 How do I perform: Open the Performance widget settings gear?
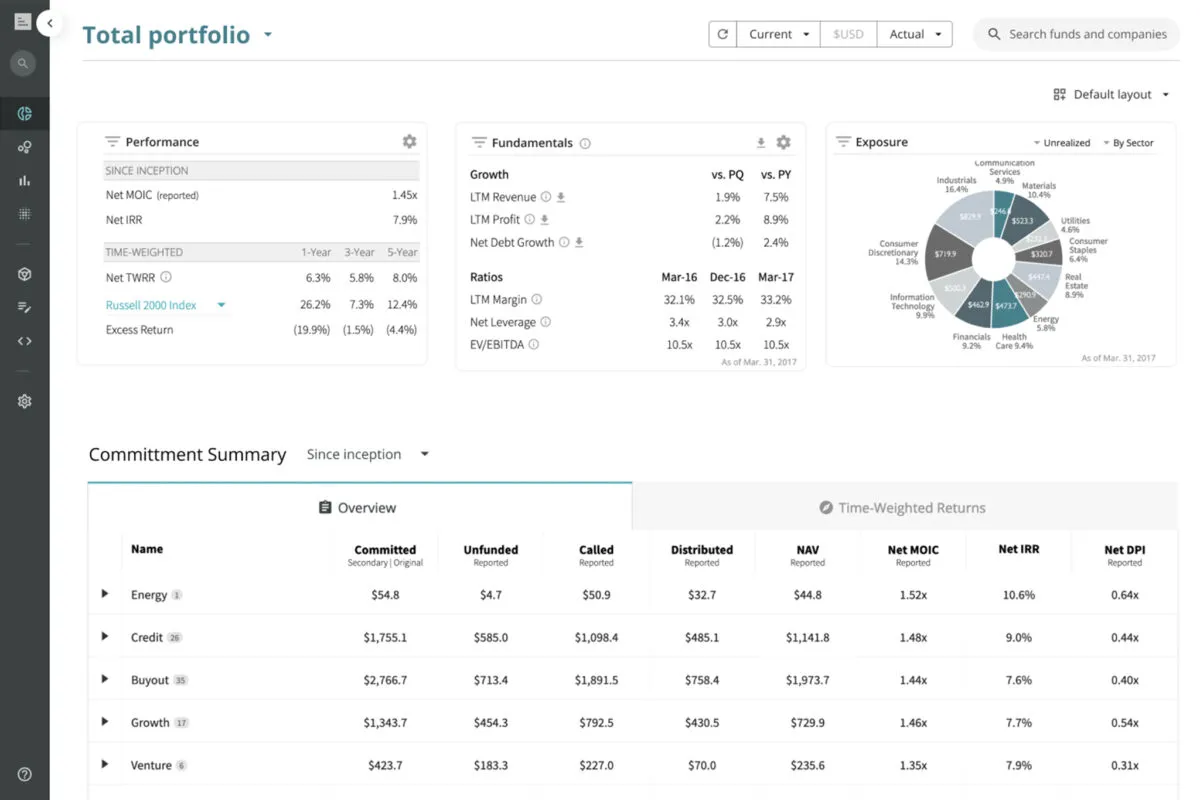(x=409, y=141)
